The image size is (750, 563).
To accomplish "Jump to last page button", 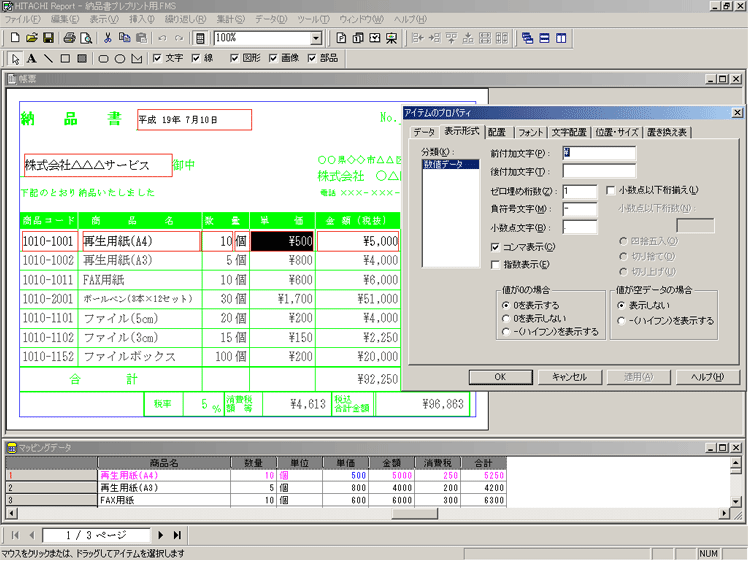I will point(177,535).
